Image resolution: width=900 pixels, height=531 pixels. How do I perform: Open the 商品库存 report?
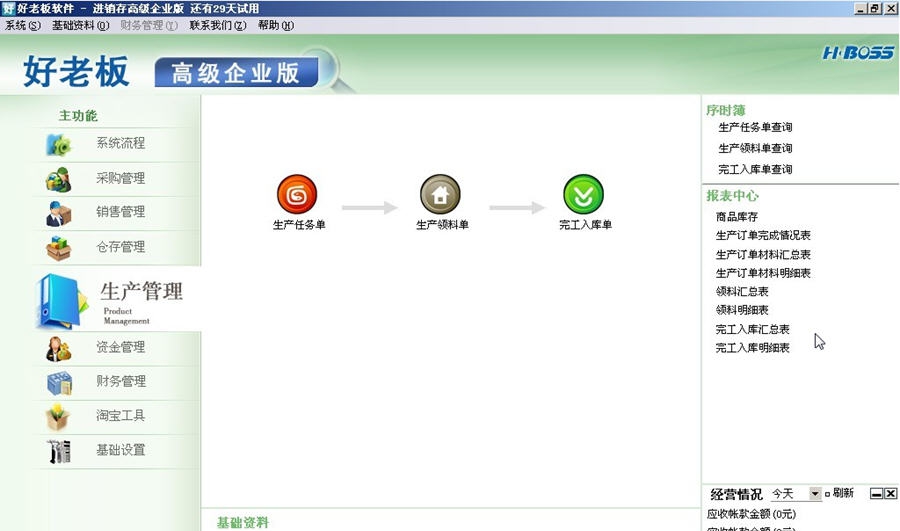(x=737, y=217)
